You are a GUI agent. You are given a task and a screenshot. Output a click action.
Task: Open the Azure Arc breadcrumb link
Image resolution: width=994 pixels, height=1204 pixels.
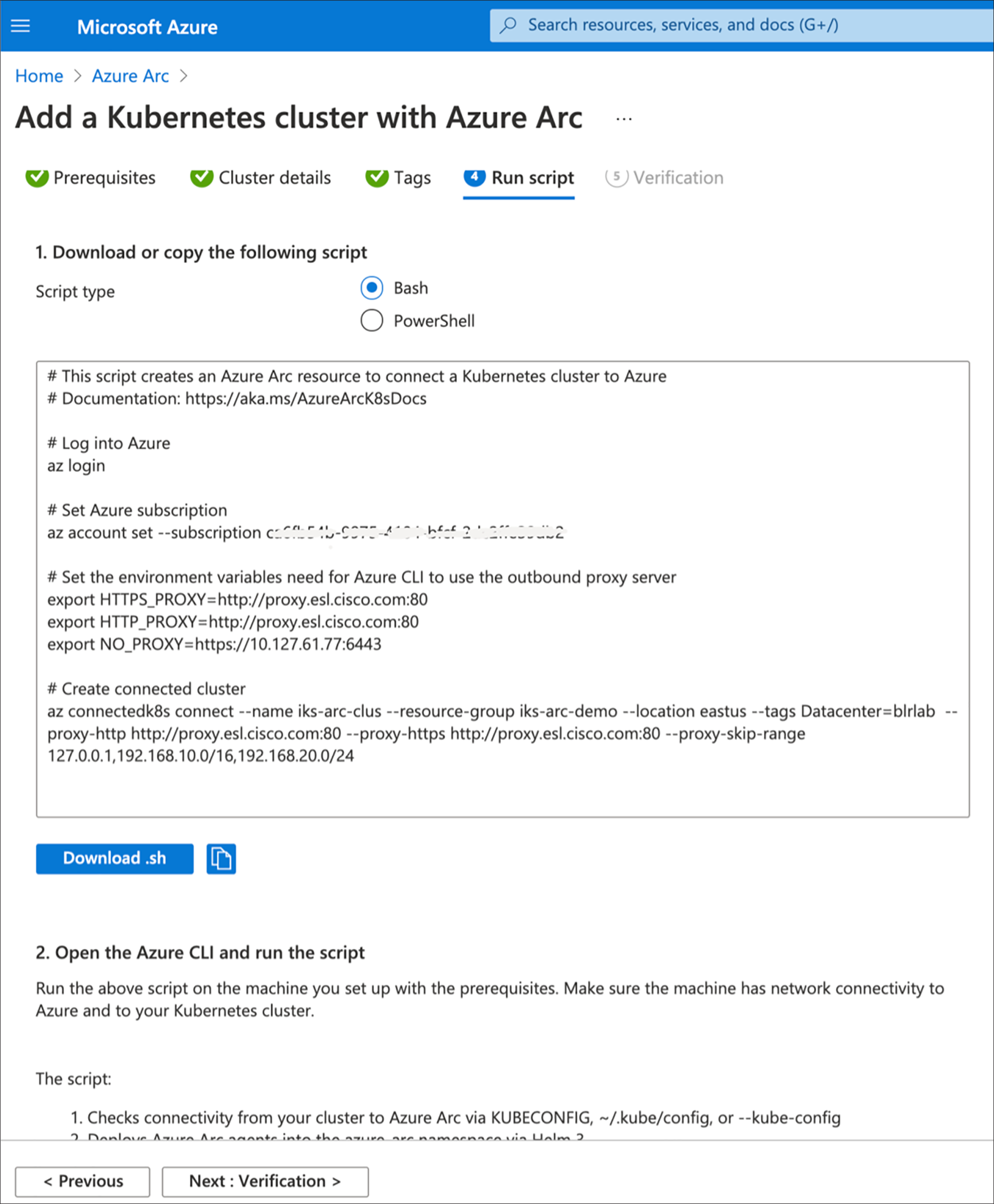(x=130, y=76)
